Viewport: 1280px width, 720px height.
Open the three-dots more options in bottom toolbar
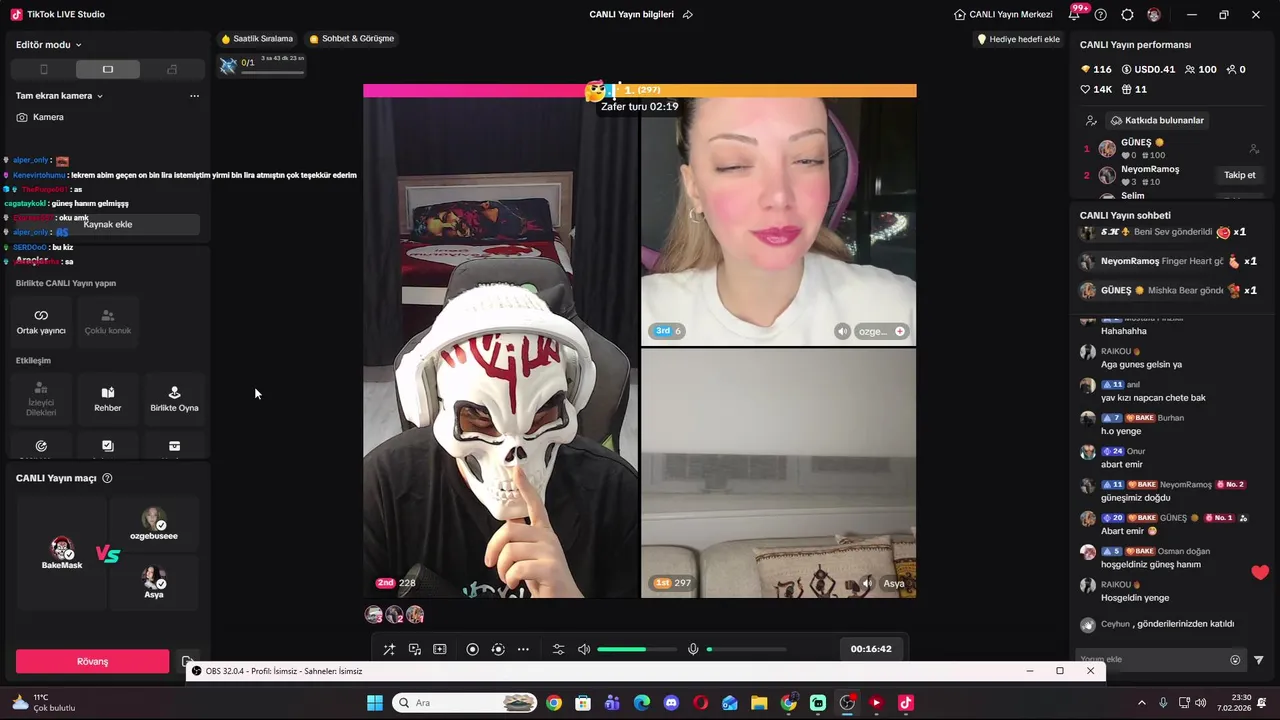pyautogui.click(x=523, y=649)
